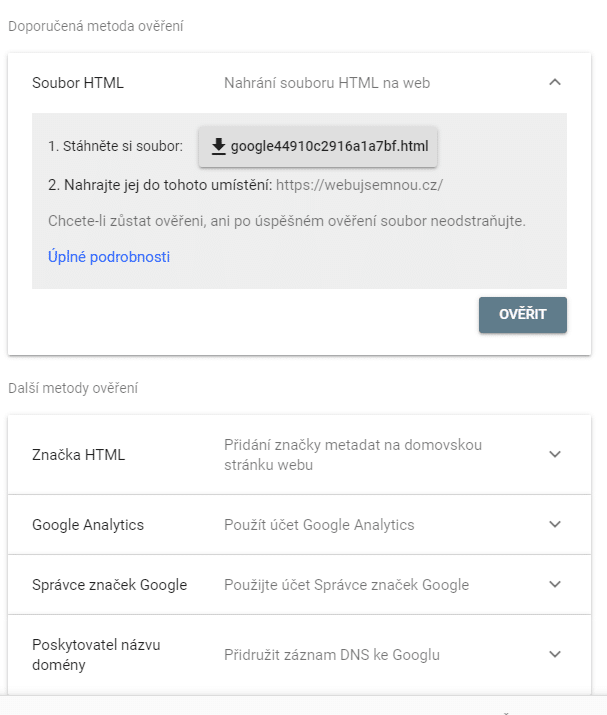607x715 pixels.
Task: Click Použít účet Google Analytics description
Action: 319,525
